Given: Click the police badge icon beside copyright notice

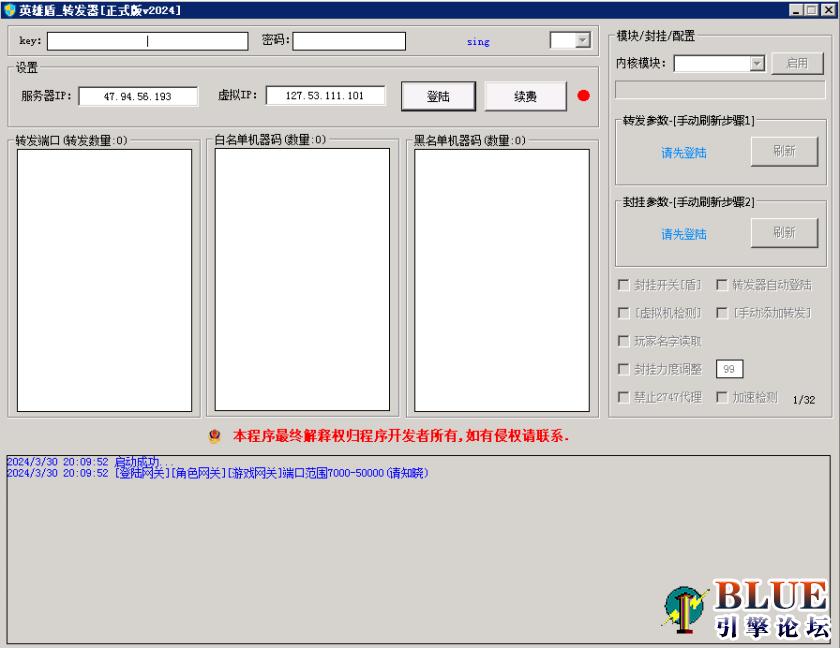Looking at the screenshot, I should pyautogui.click(x=215, y=436).
